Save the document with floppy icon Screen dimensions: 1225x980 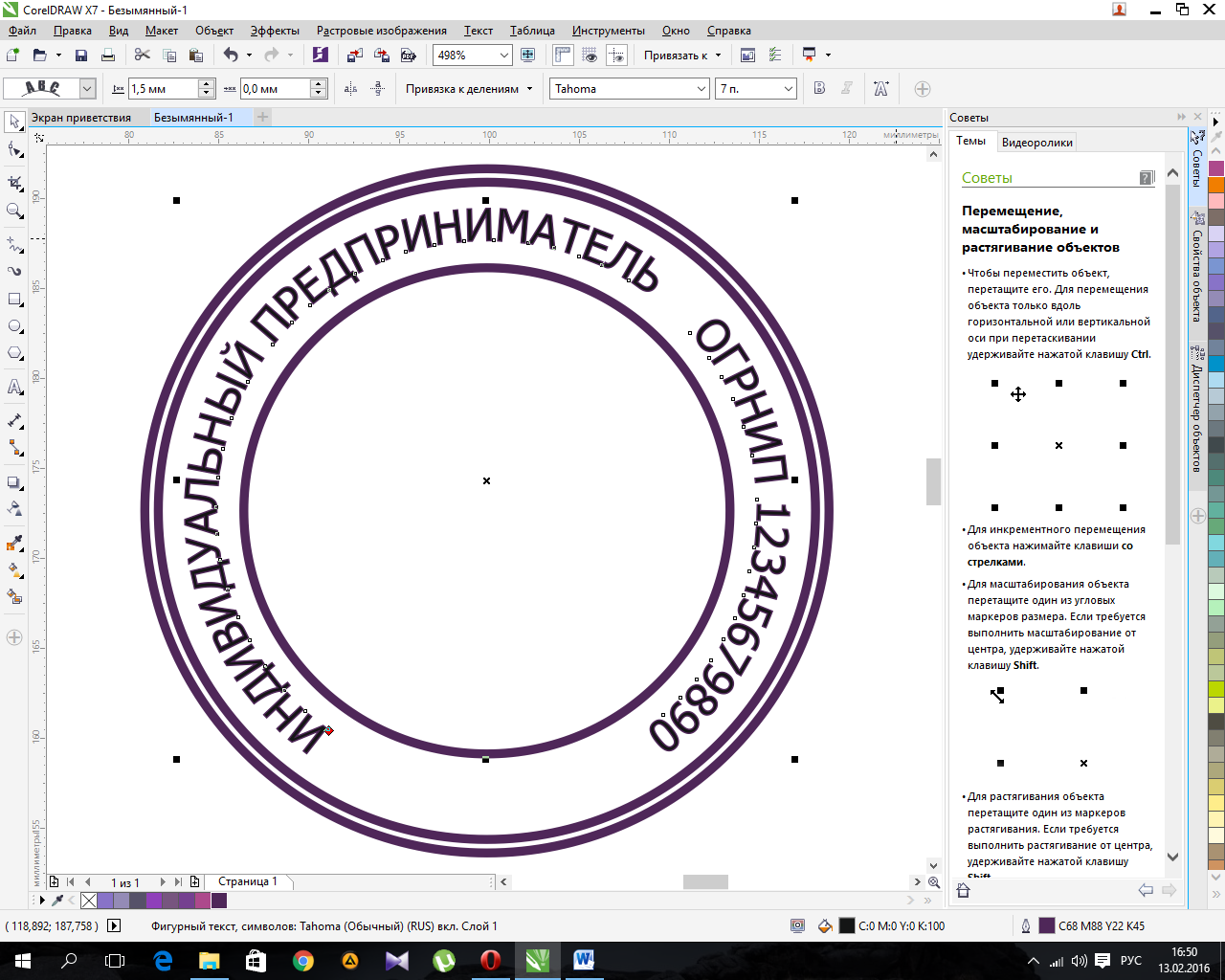tap(81, 56)
